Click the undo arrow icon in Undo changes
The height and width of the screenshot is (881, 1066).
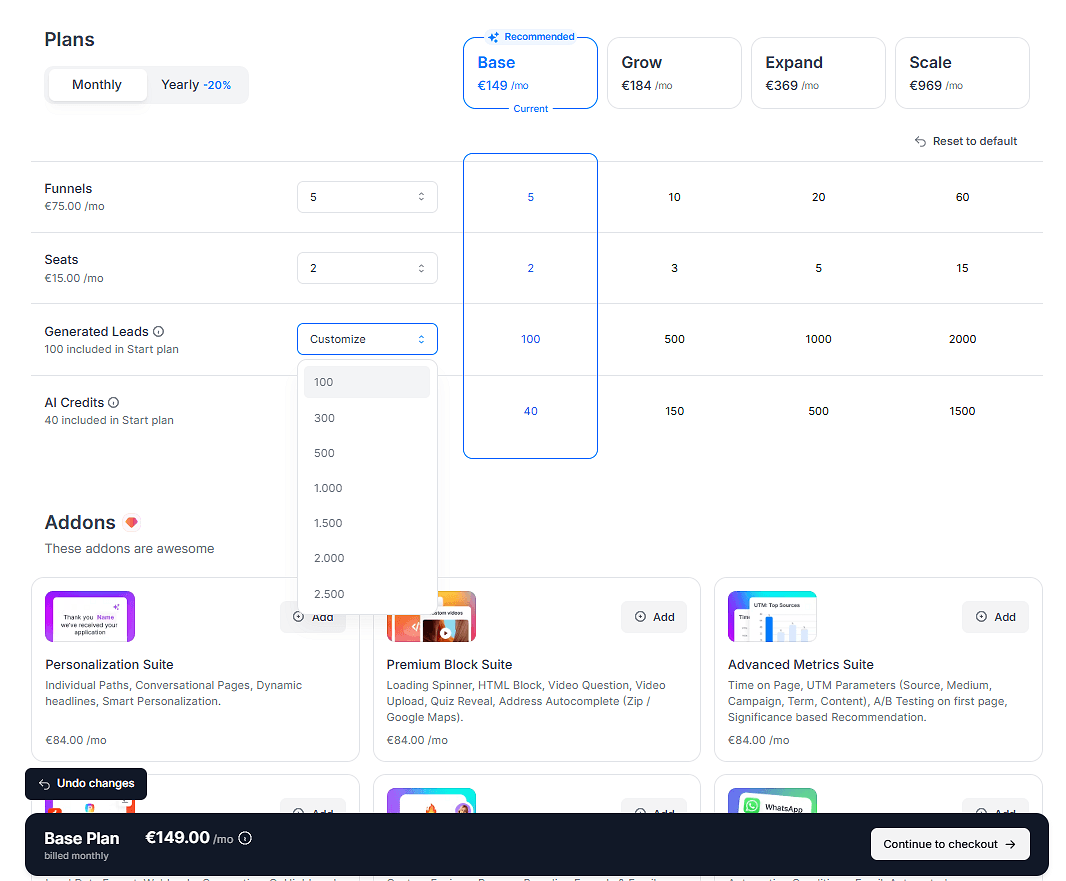(x=45, y=784)
